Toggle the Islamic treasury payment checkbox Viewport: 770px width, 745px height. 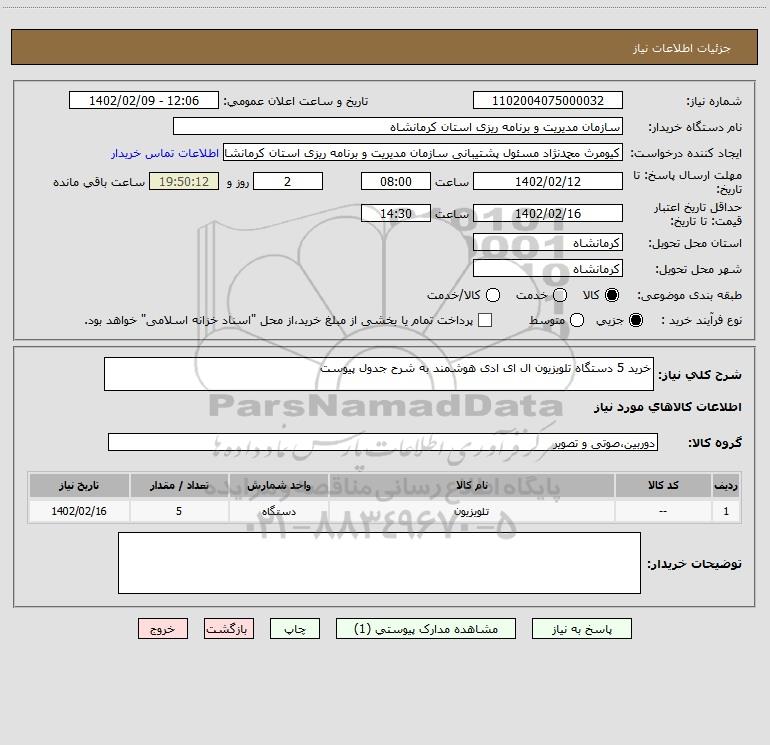(x=485, y=320)
